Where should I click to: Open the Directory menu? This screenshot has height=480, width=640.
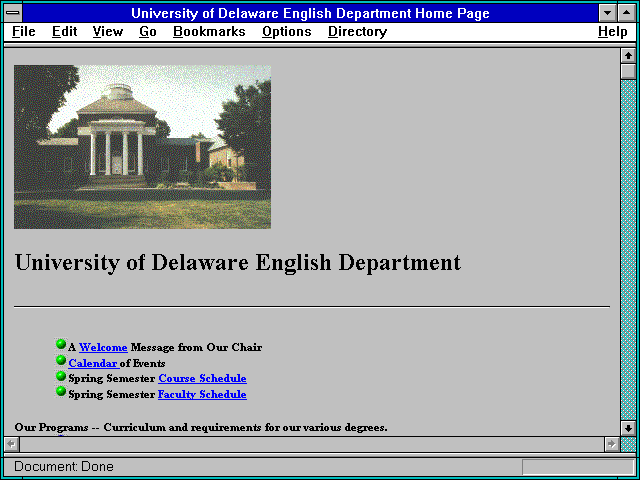tap(358, 32)
